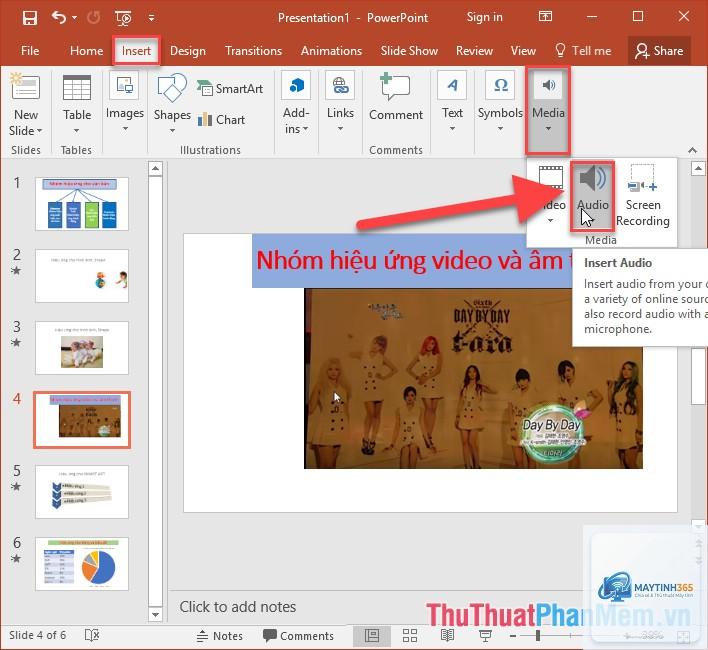The height and width of the screenshot is (650, 708).
Task: Click the Share button
Action: click(659, 51)
